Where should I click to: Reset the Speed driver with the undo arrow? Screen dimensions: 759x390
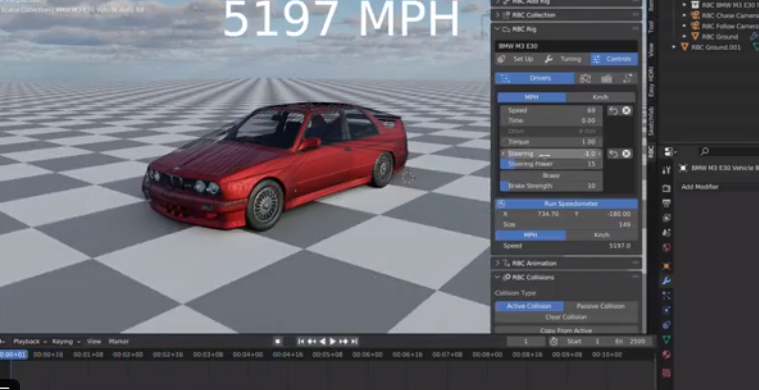613,111
